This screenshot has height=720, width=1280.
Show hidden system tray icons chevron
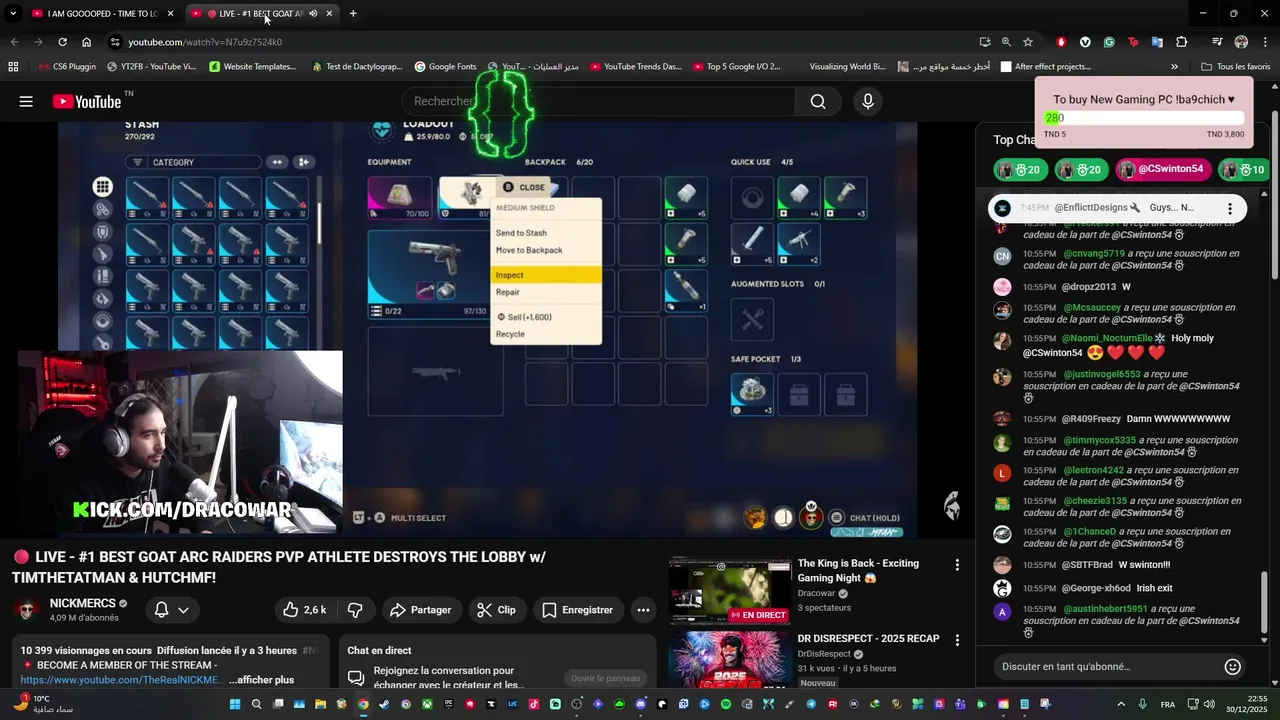coord(1120,704)
